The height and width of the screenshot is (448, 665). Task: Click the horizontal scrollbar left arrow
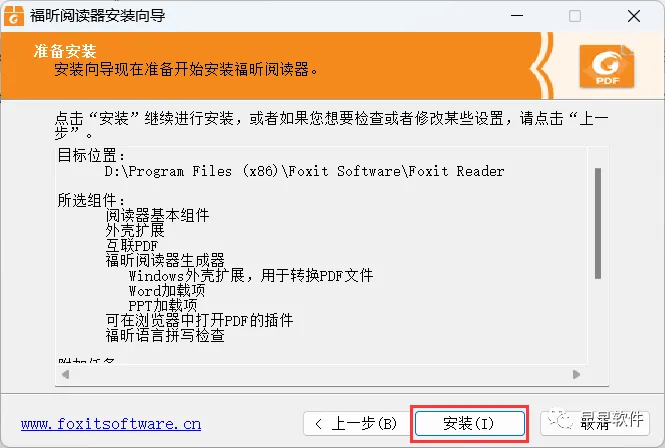pos(65,375)
